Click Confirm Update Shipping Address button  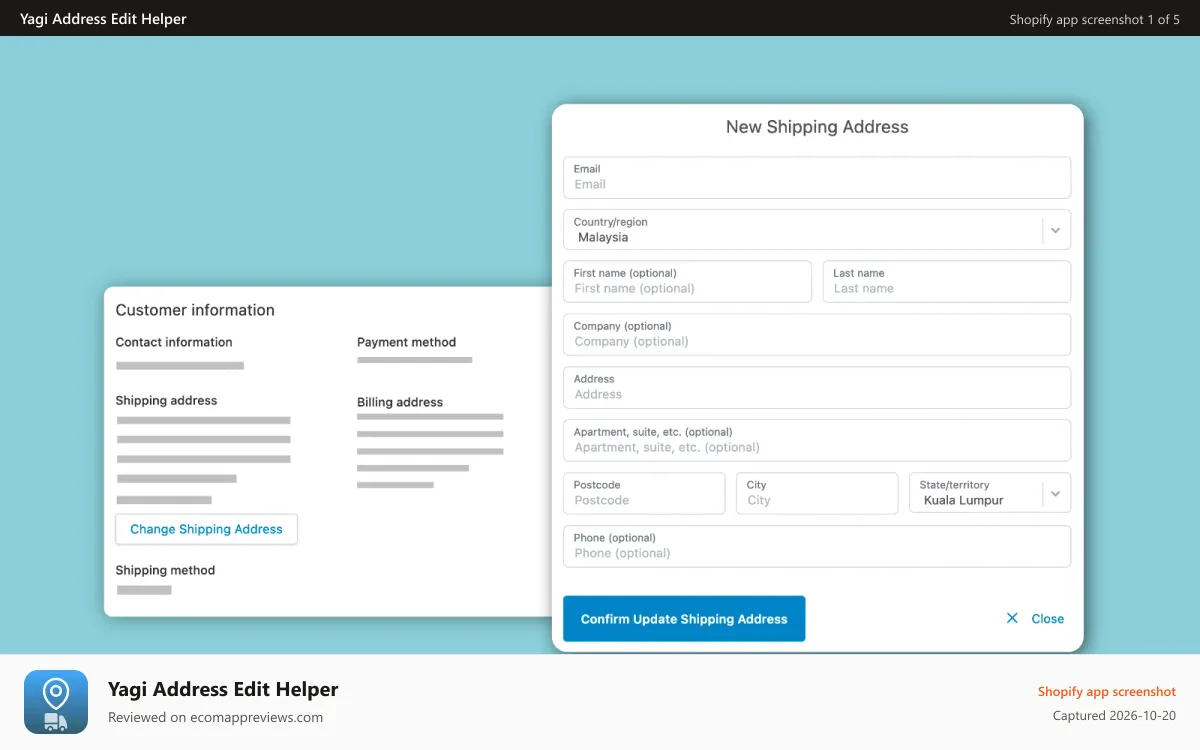click(684, 619)
